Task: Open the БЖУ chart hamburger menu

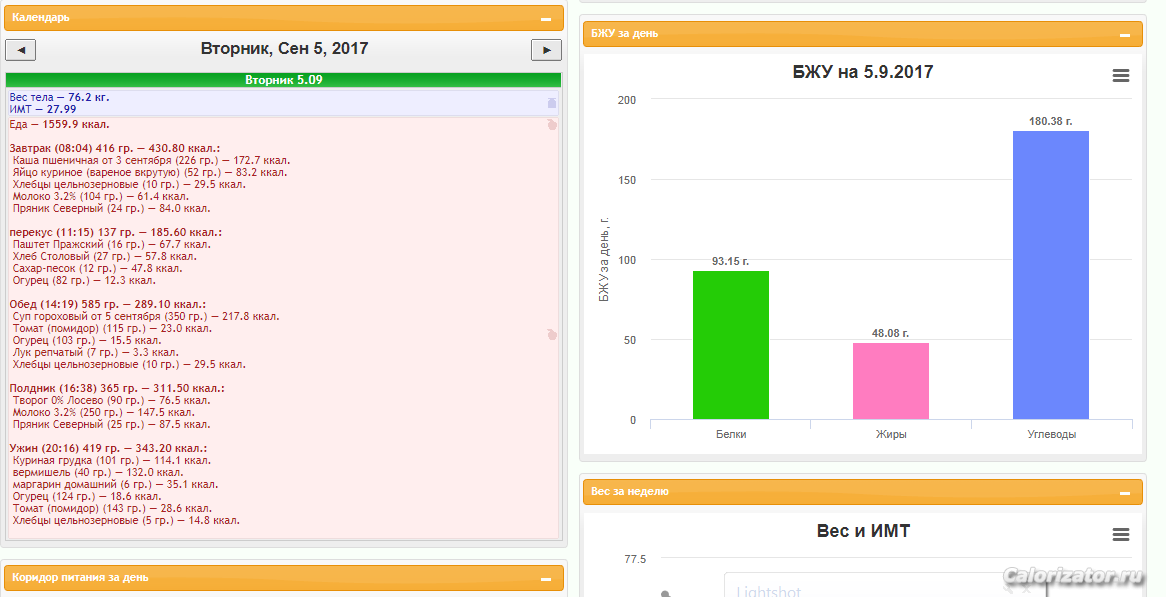Action: click(1120, 76)
